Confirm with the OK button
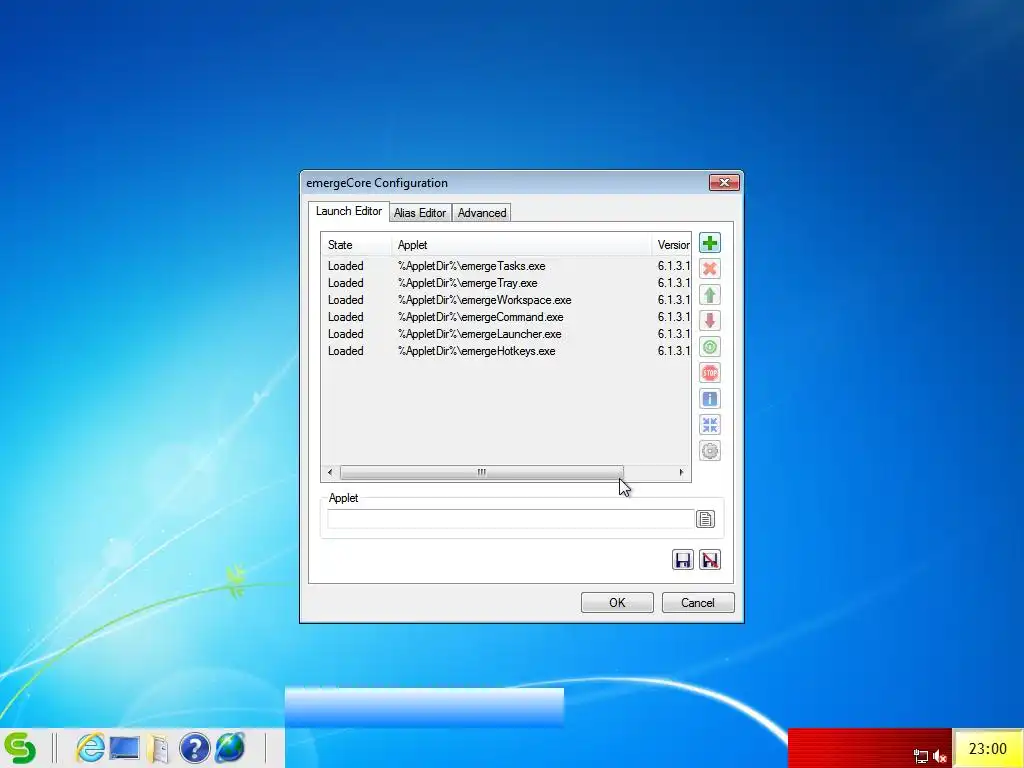Image resolution: width=1024 pixels, height=768 pixels. (617, 603)
